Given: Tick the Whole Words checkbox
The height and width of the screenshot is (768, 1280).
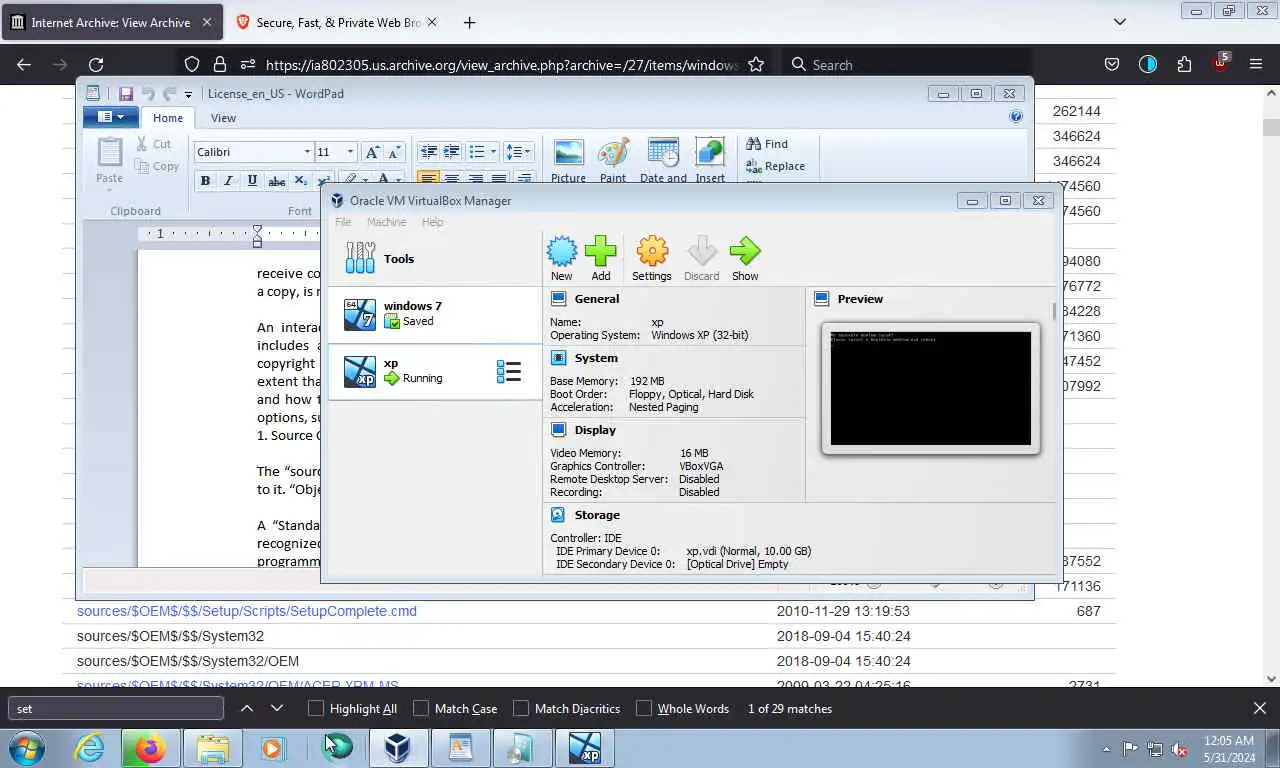Looking at the screenshot, I should coord(644,708).
